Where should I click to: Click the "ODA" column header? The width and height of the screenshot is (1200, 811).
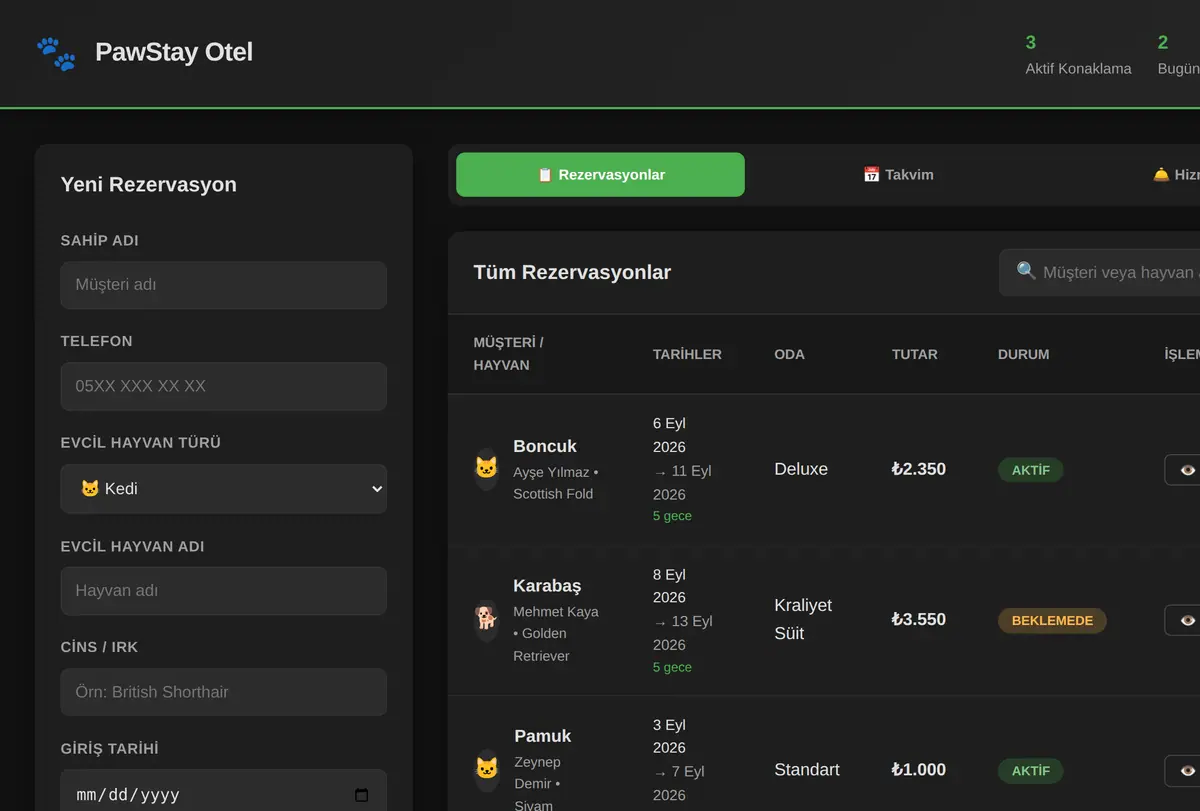[789, 354]
